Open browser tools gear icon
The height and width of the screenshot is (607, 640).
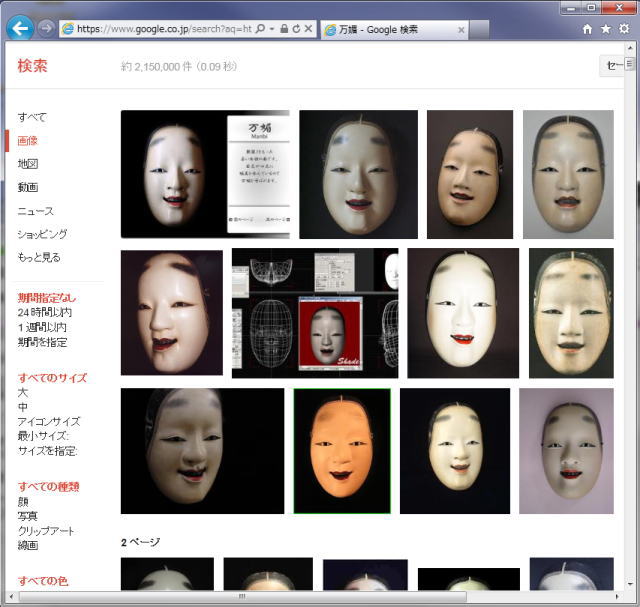click(624, 29)
